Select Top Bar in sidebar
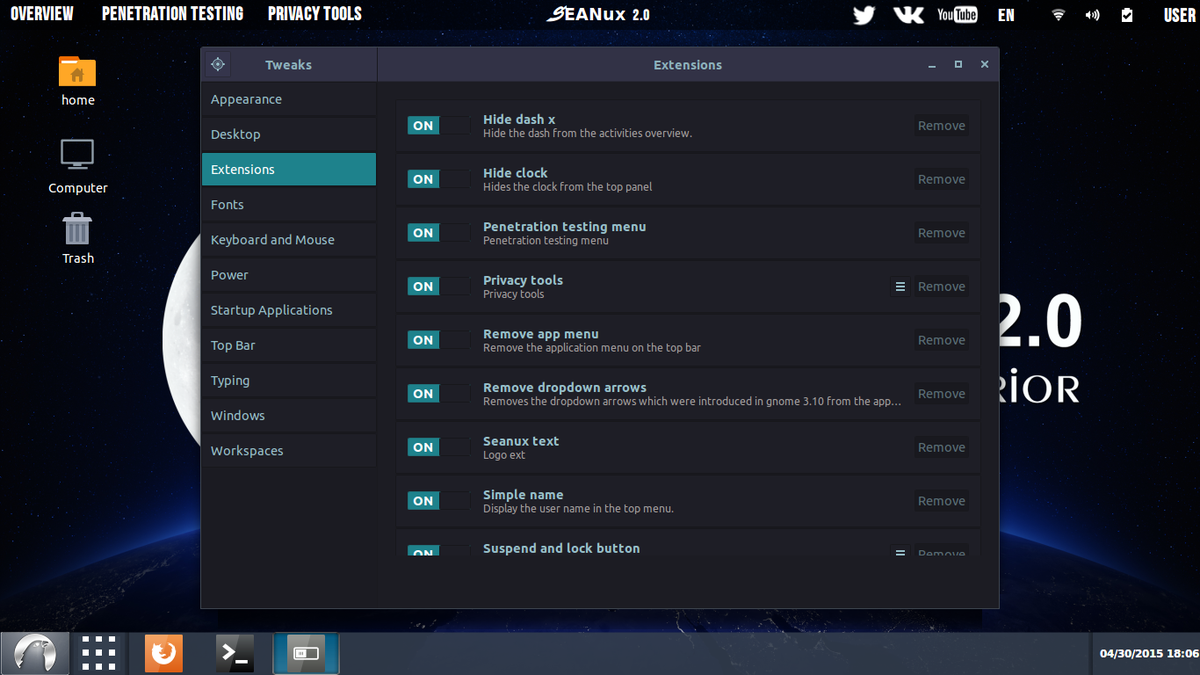Screen dimensions: 1200x675 288,345
